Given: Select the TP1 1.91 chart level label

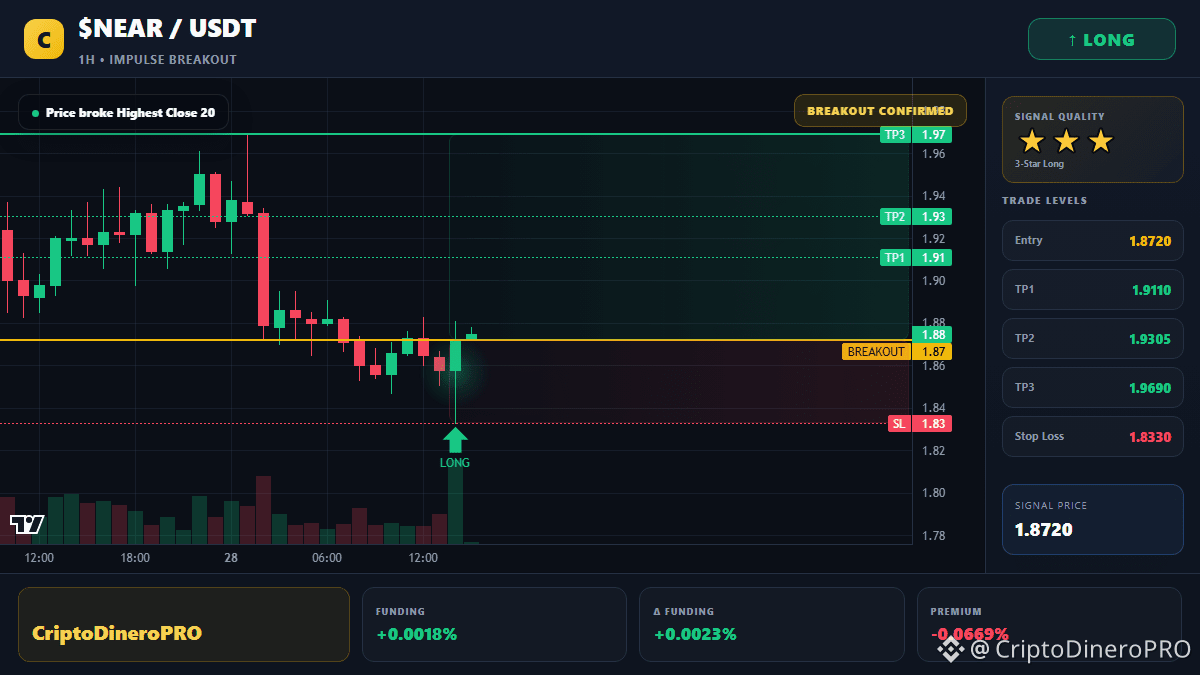Looking at the screenshot, I should 916,258.
